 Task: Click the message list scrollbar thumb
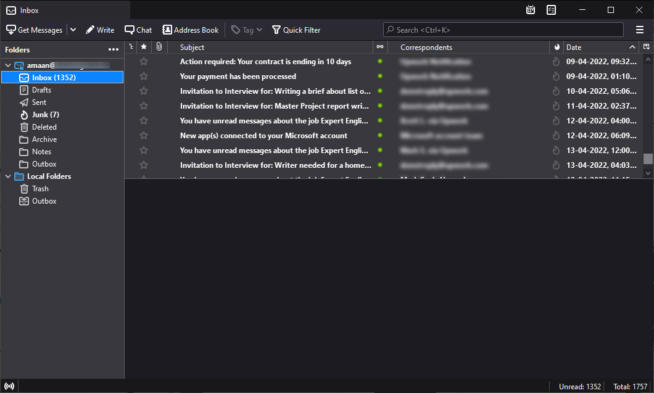(x=648, y=159)
